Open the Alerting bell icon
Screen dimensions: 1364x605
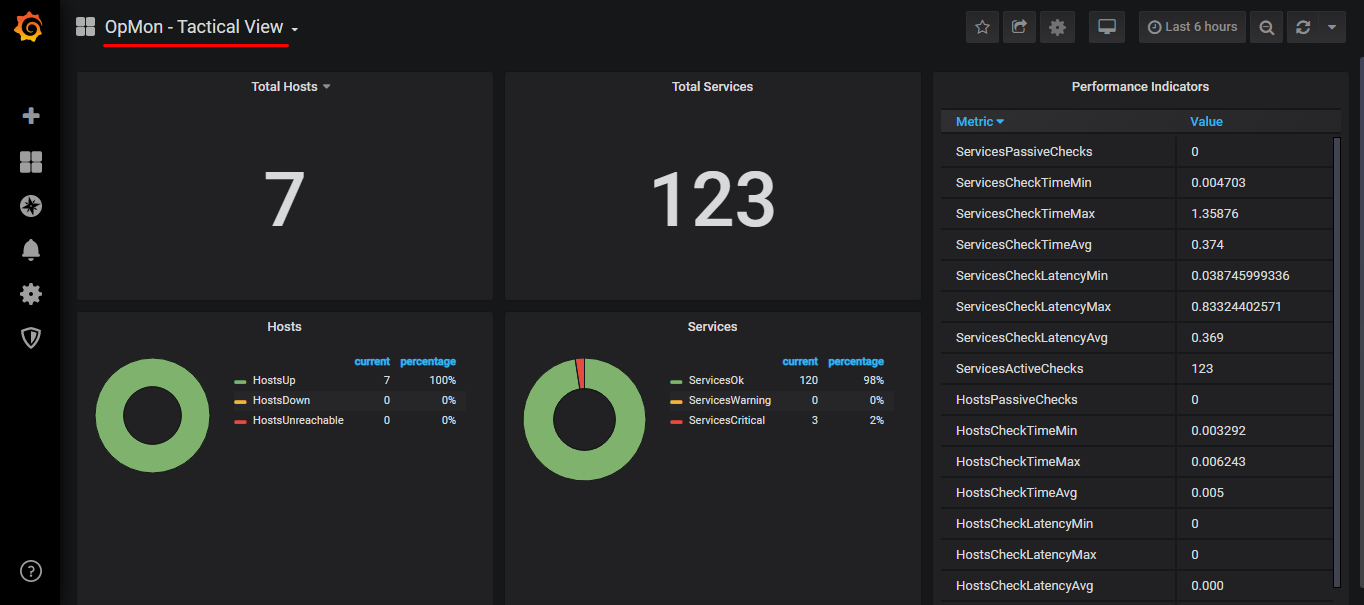[x=31, y=250]
